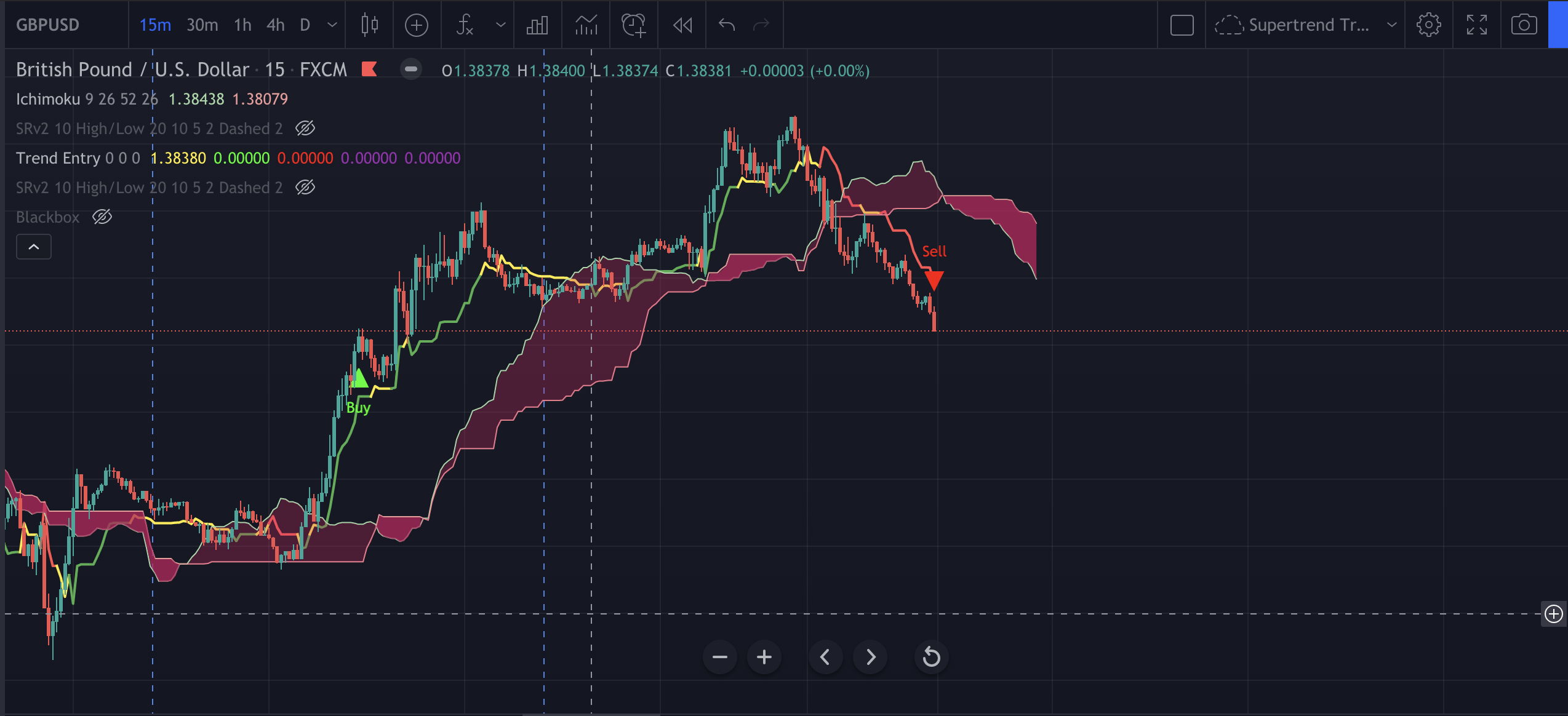This screenshot has height=716, width=1568.
Task: Expand the timeframe interval dropdown
Action: 332,25
